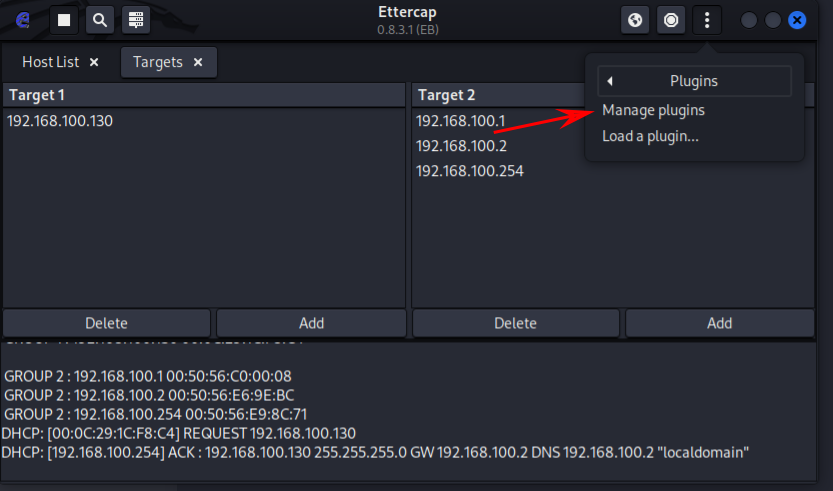
Task: Click the stop MITM circle icon
Action: (x=671, y=20)
